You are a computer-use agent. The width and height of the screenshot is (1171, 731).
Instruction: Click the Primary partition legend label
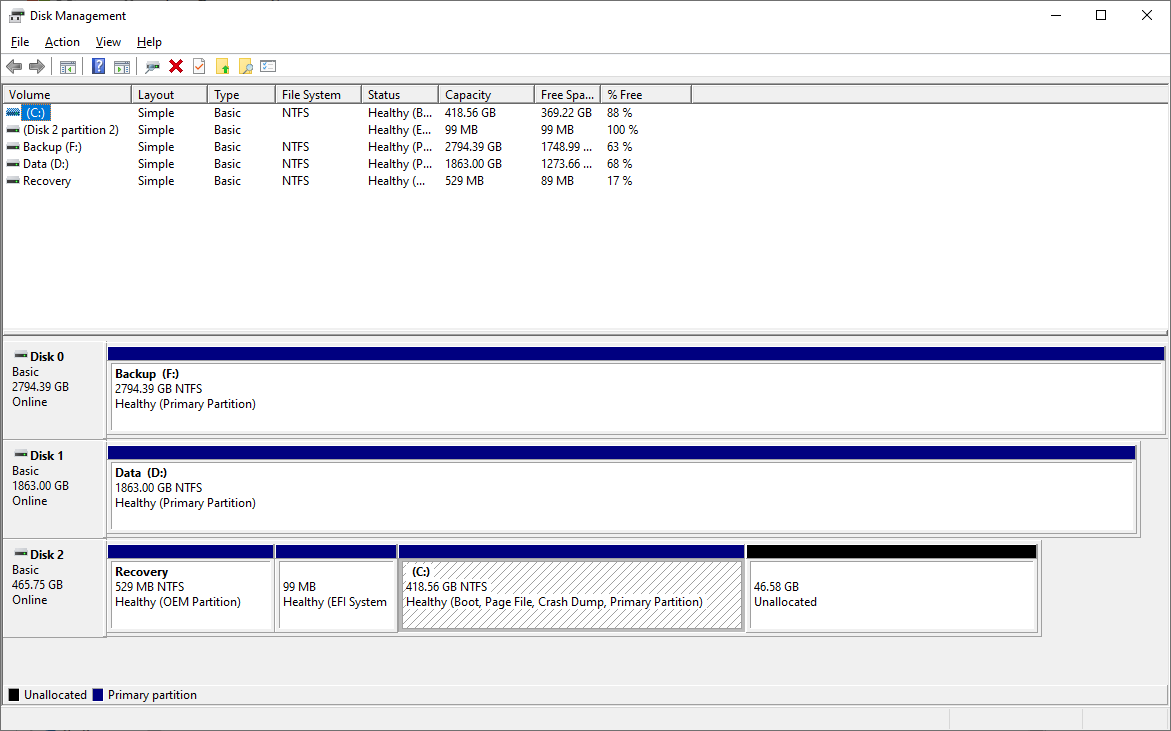(152, 695)
